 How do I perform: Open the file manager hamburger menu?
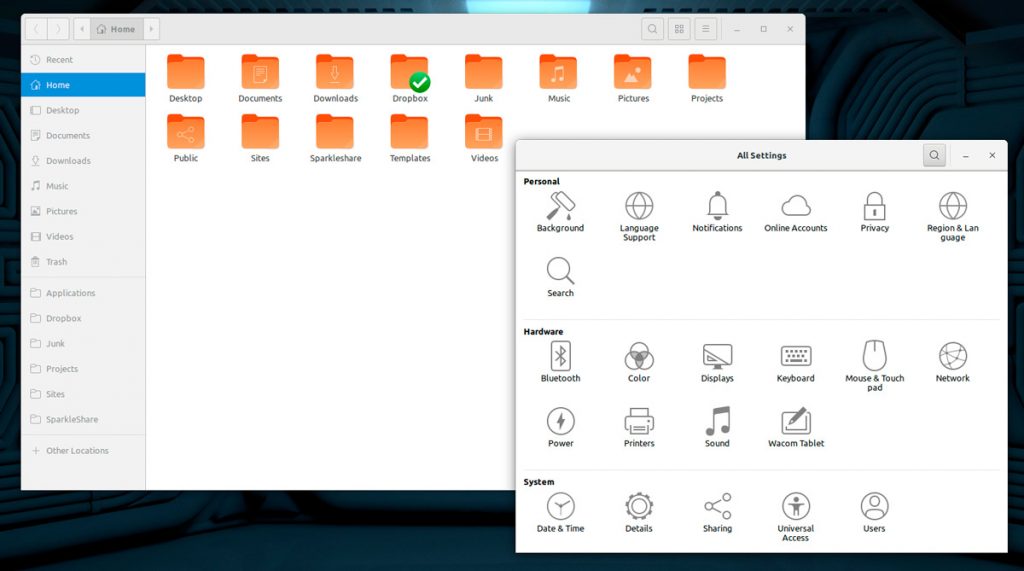pyautogui.click(x=706, y=29)
